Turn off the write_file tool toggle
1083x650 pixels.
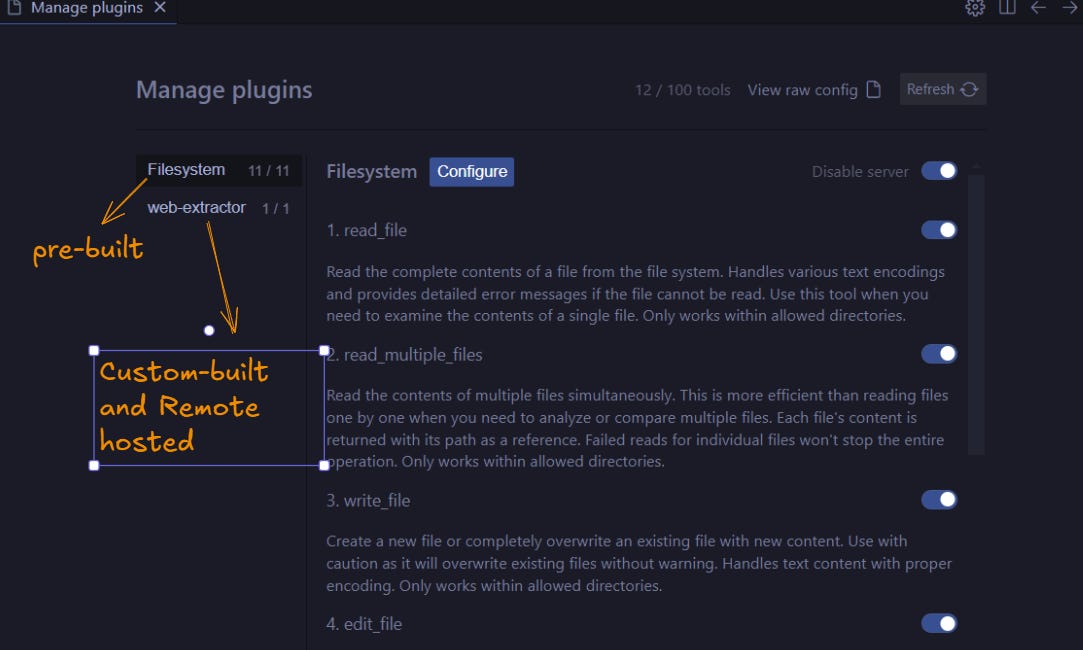(x=938, y=499)
